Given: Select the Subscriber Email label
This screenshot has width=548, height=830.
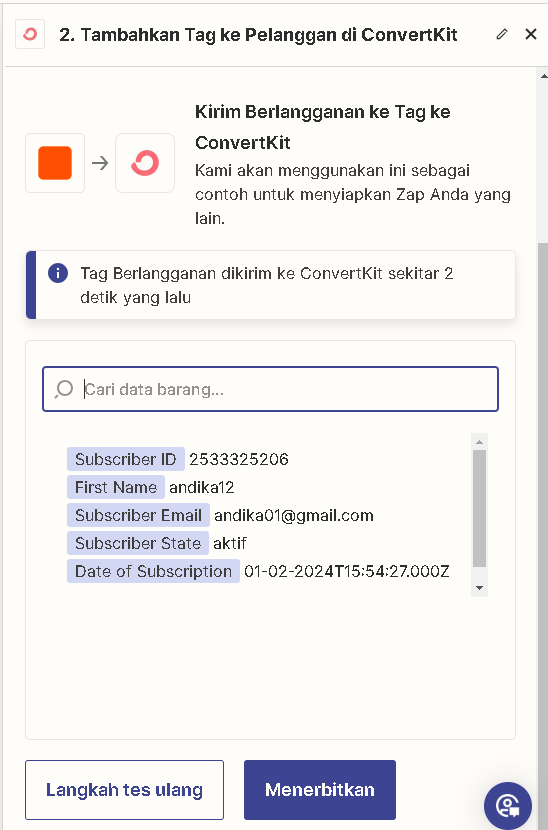Looking at the screenshot, I should tap(138, 515).
